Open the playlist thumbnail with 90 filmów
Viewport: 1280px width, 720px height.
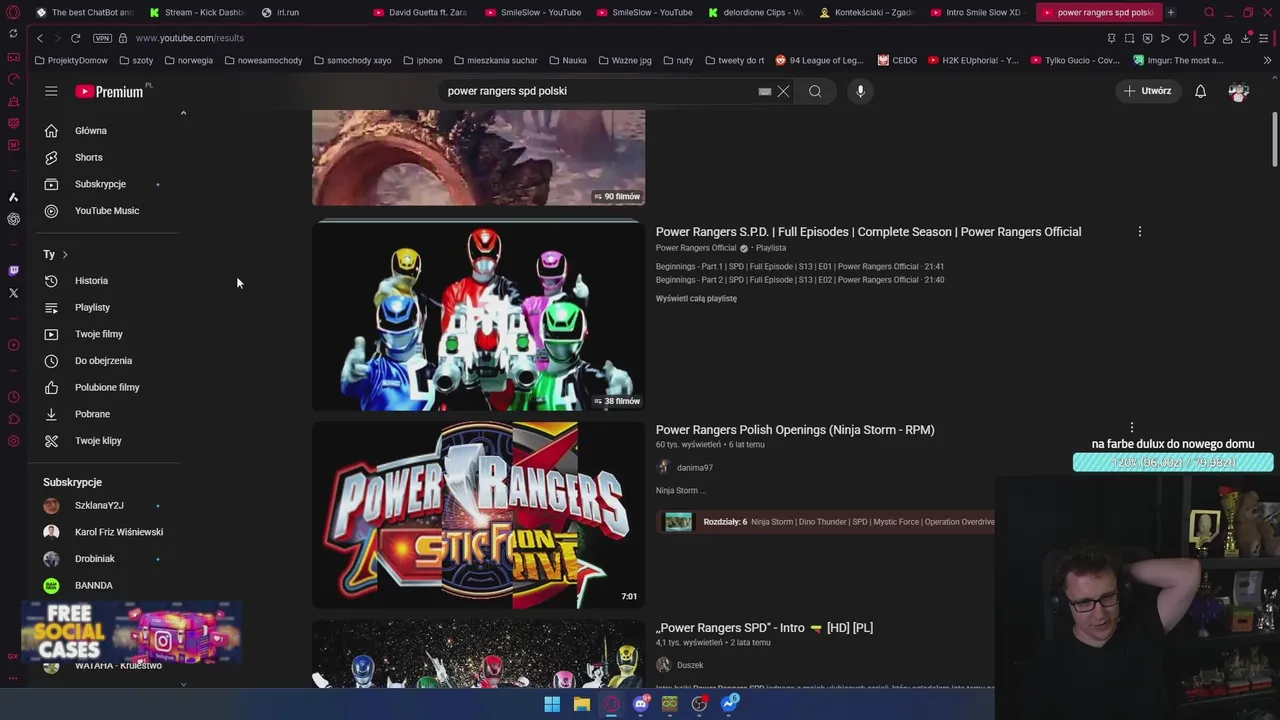[478, 157]
